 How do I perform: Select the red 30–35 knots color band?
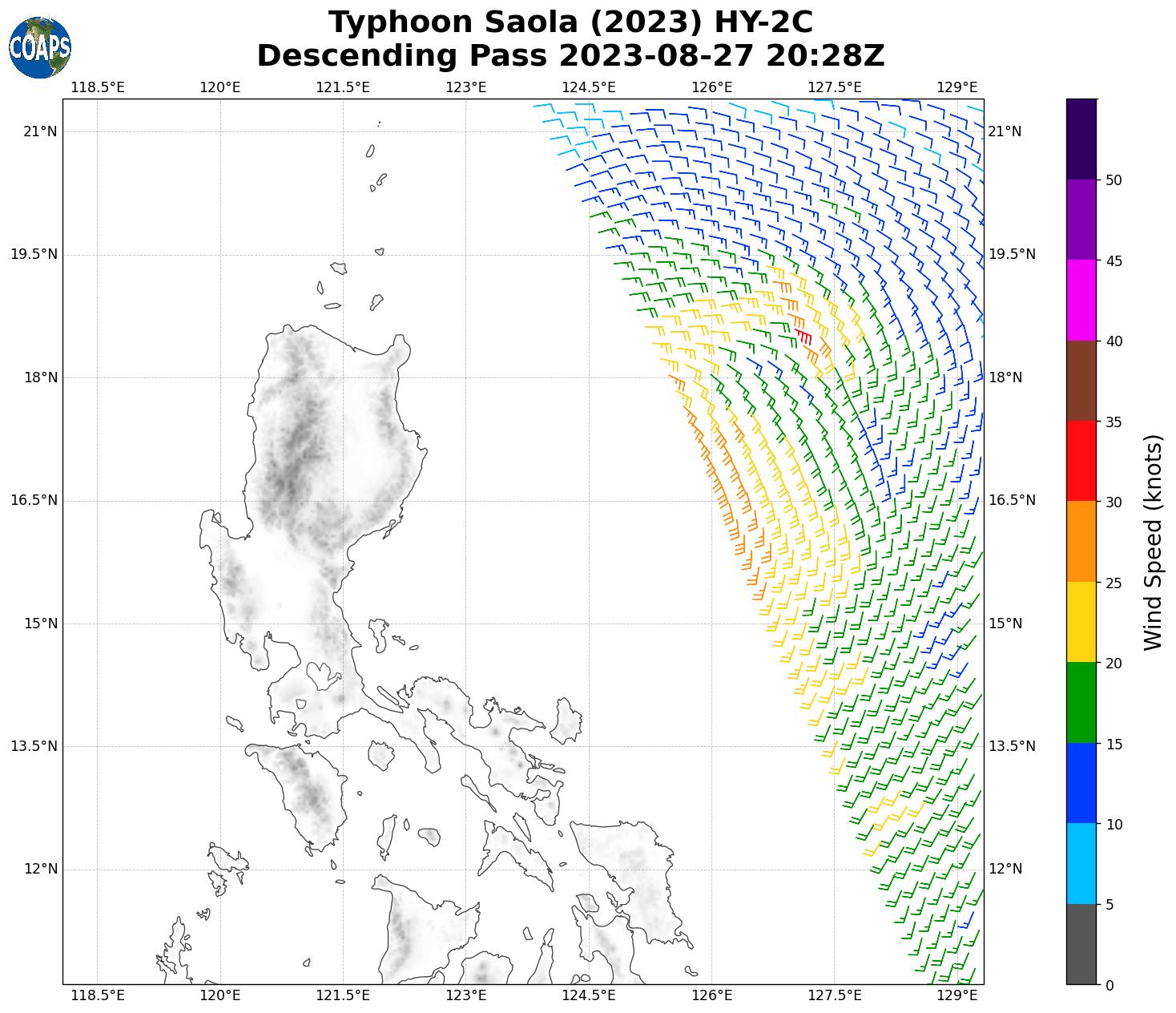pyautogui.click(x=1081, y=461)
